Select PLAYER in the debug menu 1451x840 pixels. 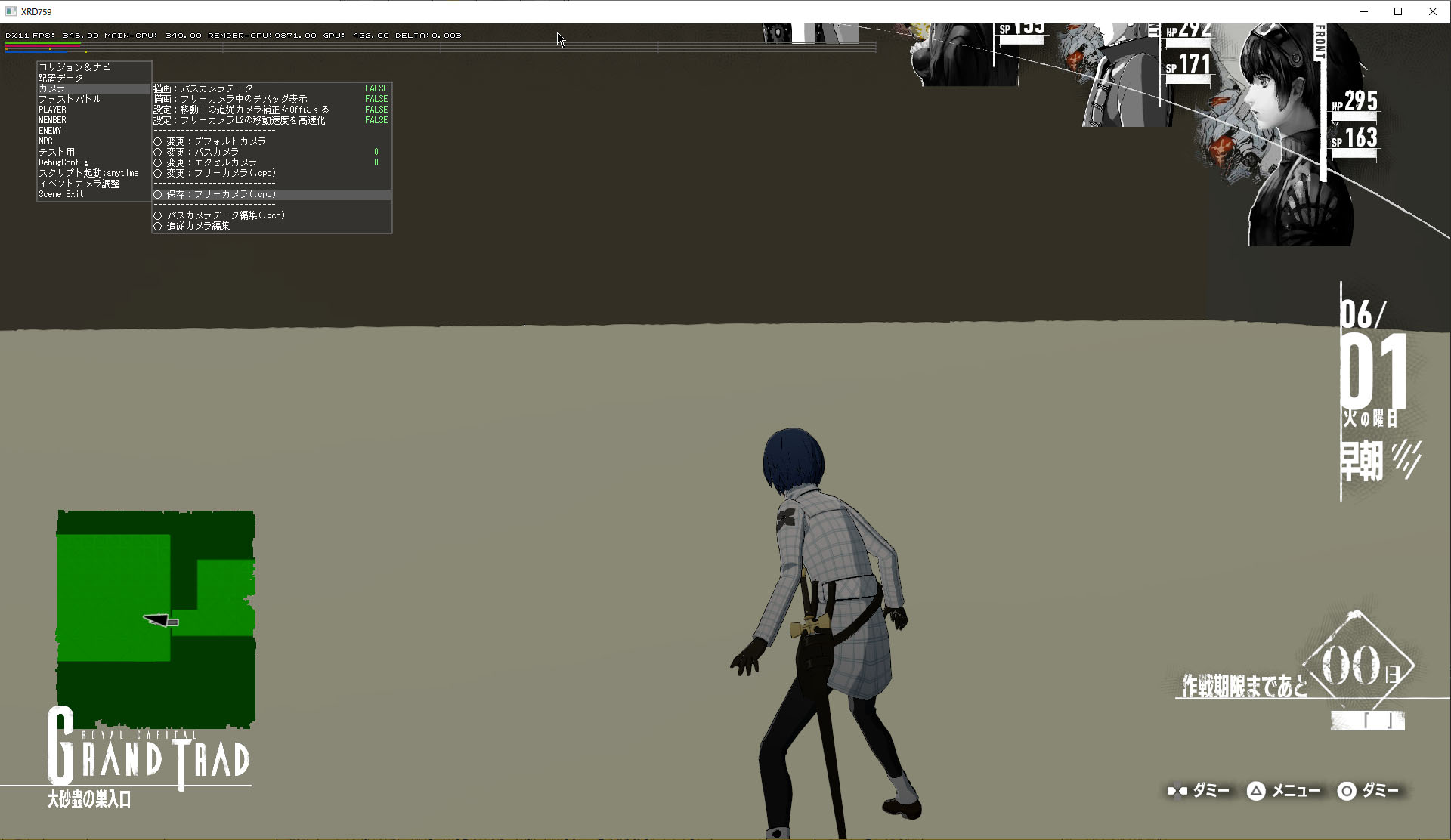coord(53,110)
